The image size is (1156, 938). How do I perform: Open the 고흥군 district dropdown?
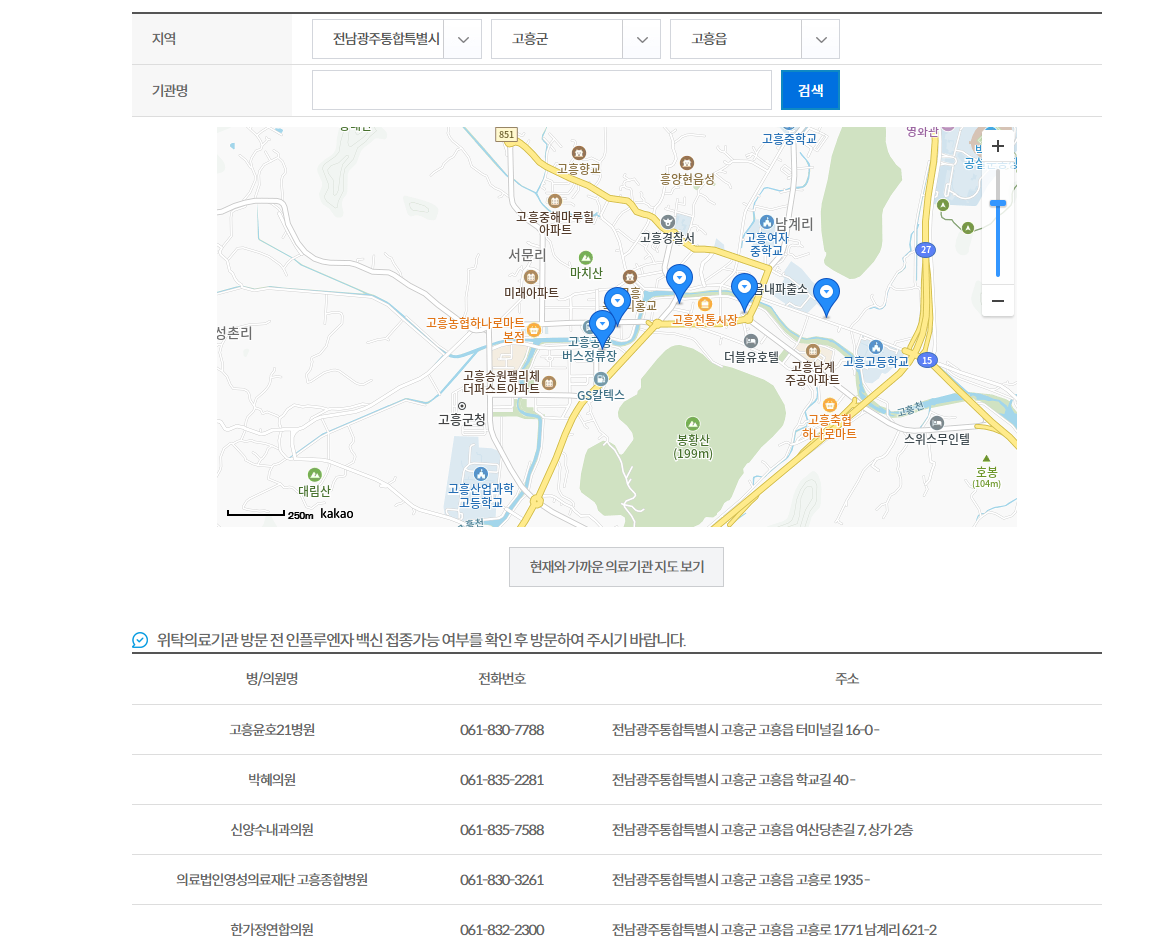click(x=575, y=39)
